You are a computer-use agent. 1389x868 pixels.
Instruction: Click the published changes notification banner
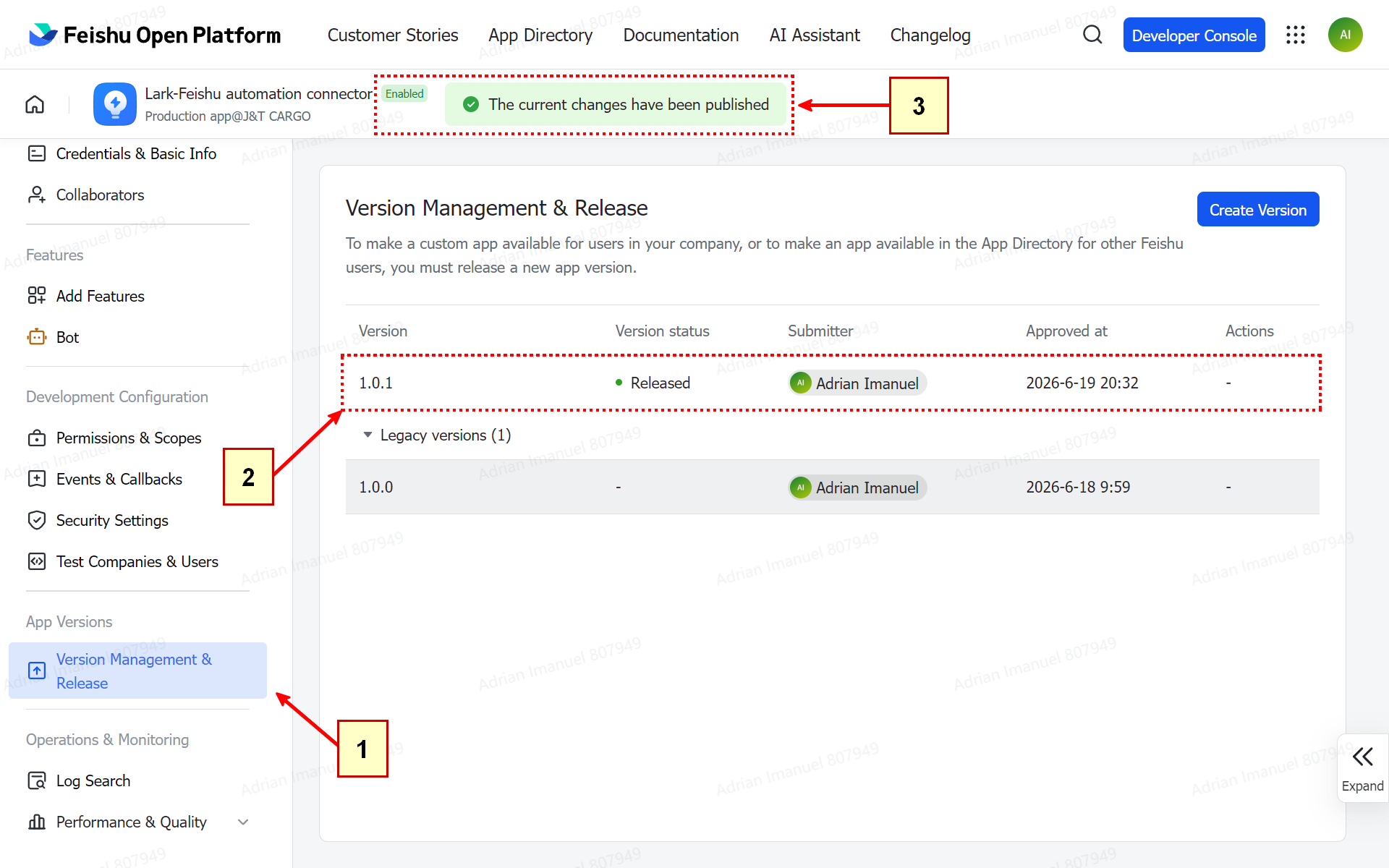click(616, 104)
